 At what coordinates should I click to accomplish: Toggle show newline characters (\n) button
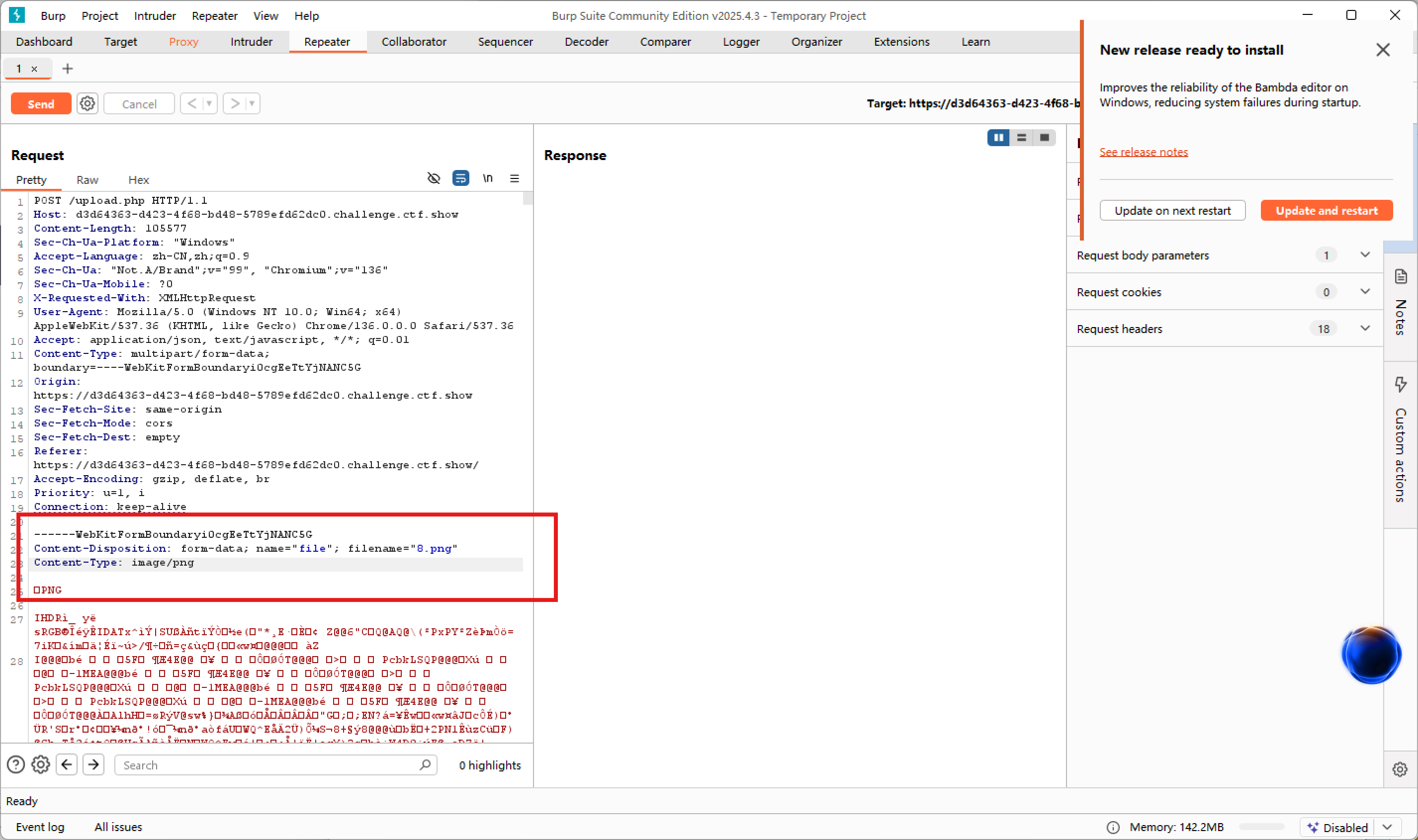[487, 178]
